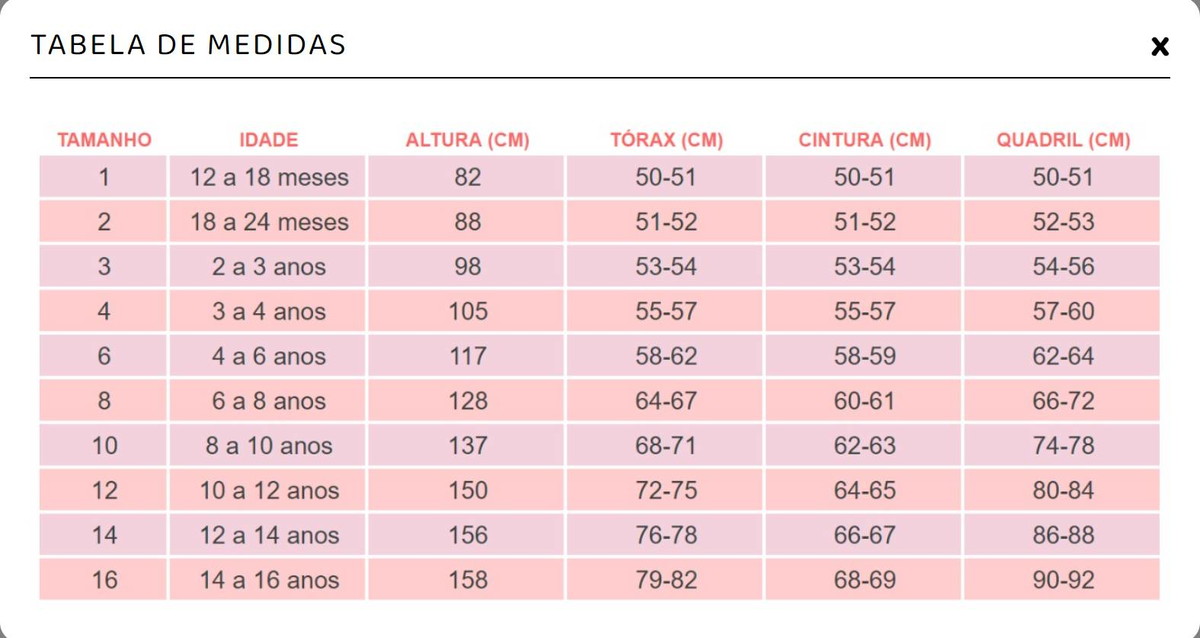The image size is (1200, 638).
Task: Click the tórax cell showing 58-62
Action: click(x=666, y=356)
